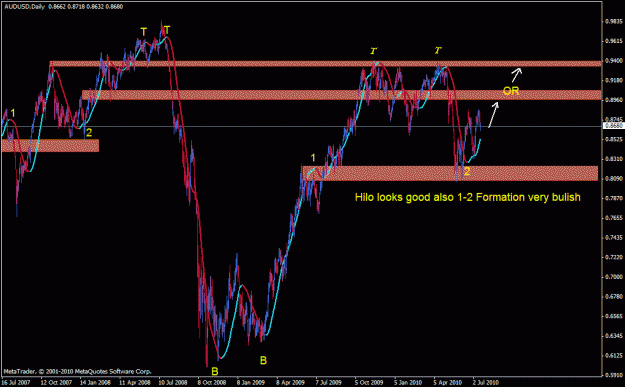Click the 0.6780 price axis label
The height and width of the screenshot is (387, 625).
click(x=614, y=297)
